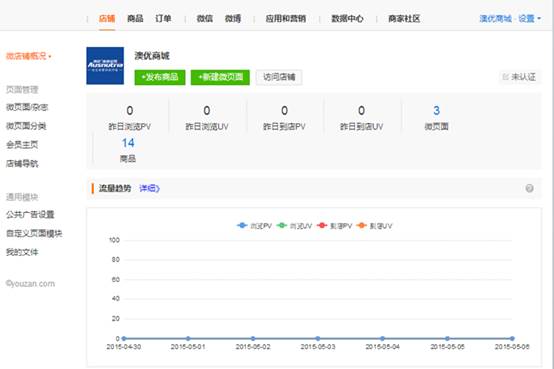Open the 澳优商城 设置 dropdown
The width and height of the screenshot is (554, 369).
[x=510, y=18]
